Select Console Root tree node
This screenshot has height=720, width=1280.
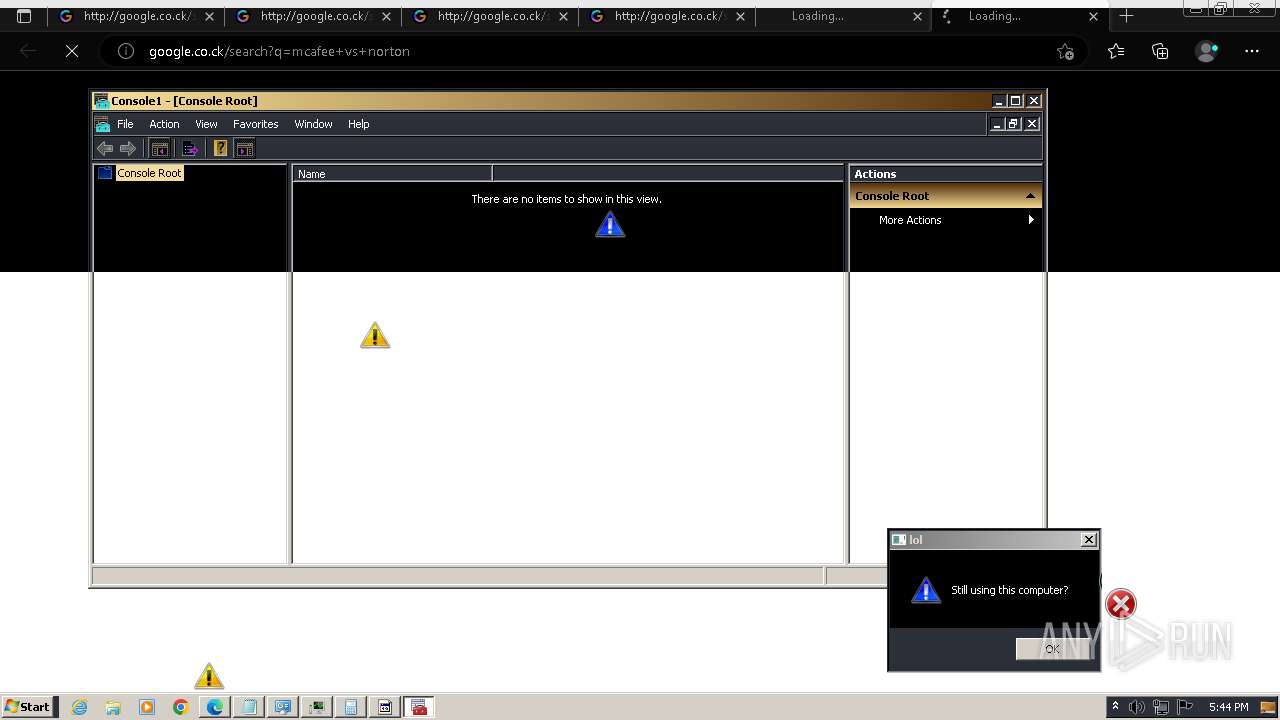click(x=149, y=173)
